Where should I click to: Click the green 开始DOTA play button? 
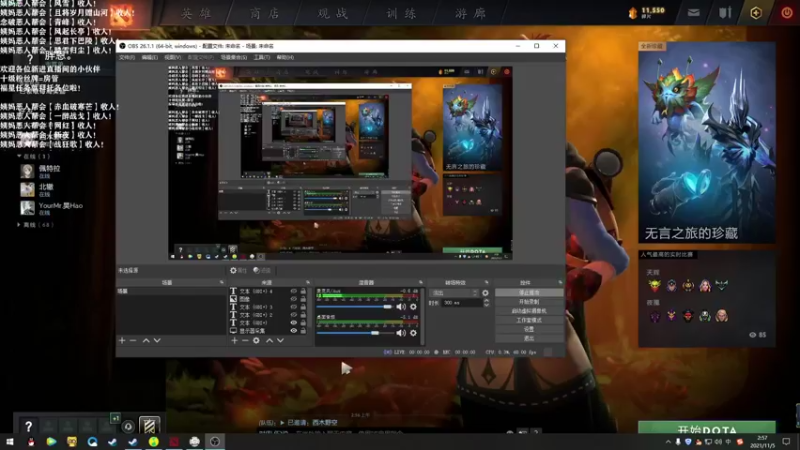(707, 429)
